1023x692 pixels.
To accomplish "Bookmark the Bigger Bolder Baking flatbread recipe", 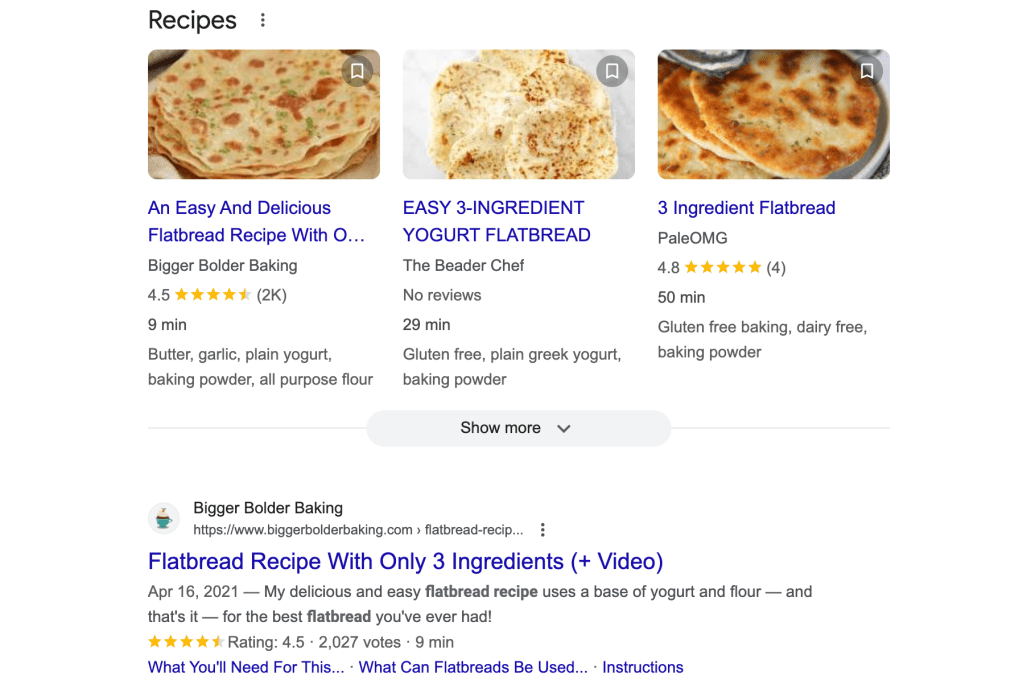I will 357,71.
